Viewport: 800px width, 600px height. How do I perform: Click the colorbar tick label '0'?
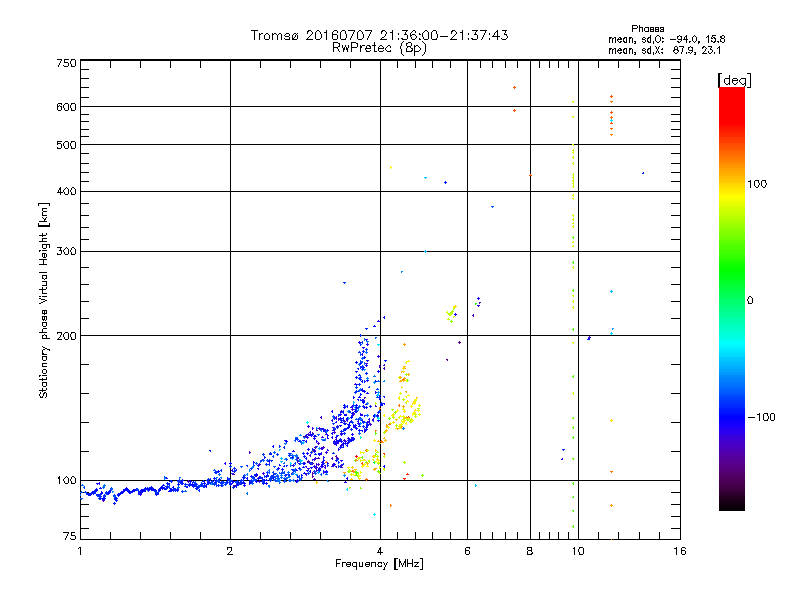[x=750, y=301]
